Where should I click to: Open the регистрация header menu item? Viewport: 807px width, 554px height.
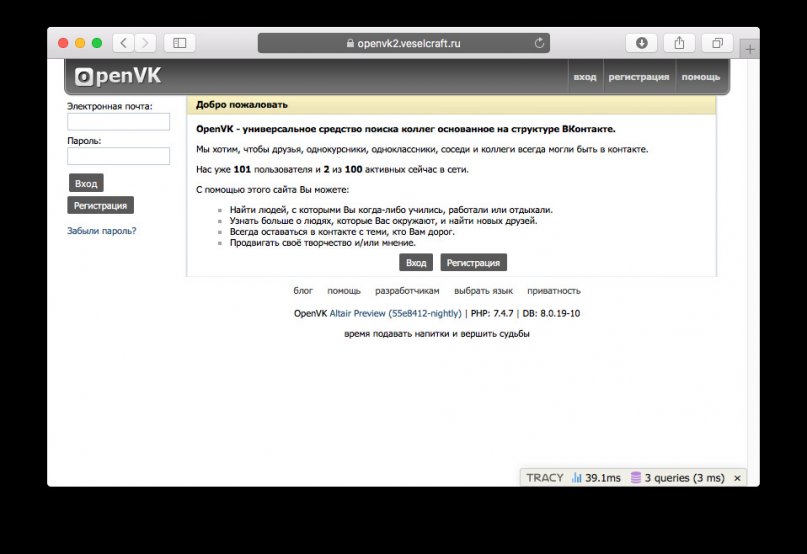click(639, 77)
